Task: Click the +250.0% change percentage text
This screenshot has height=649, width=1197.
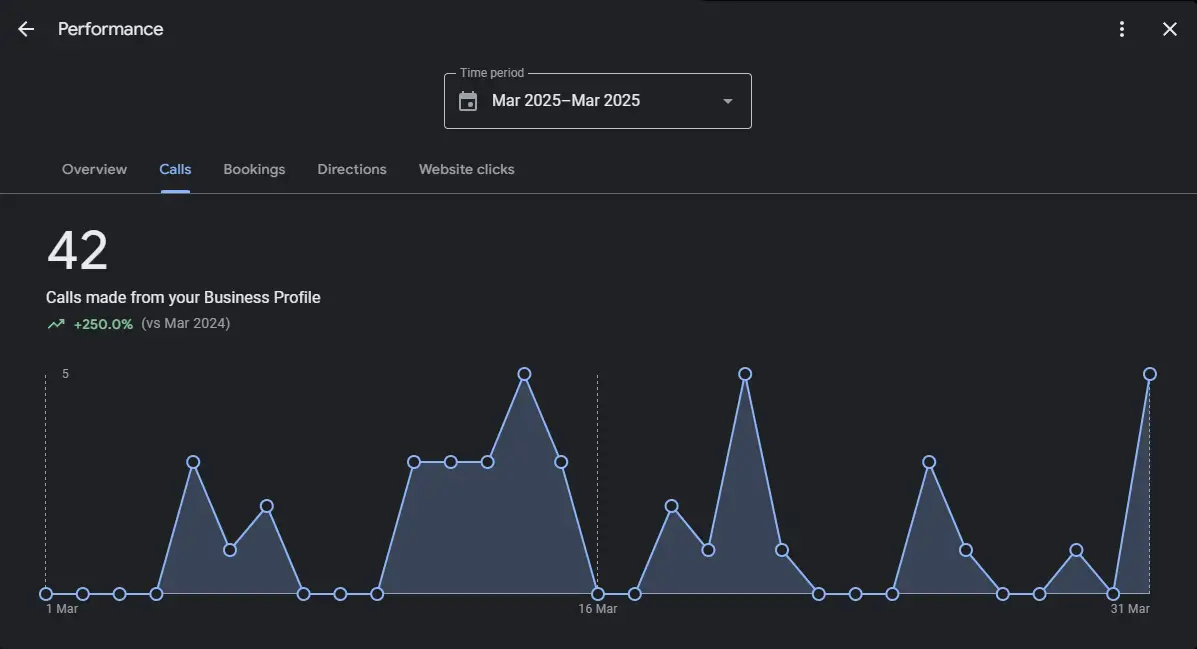Action: pyautogui.click(x=103, y=324)
